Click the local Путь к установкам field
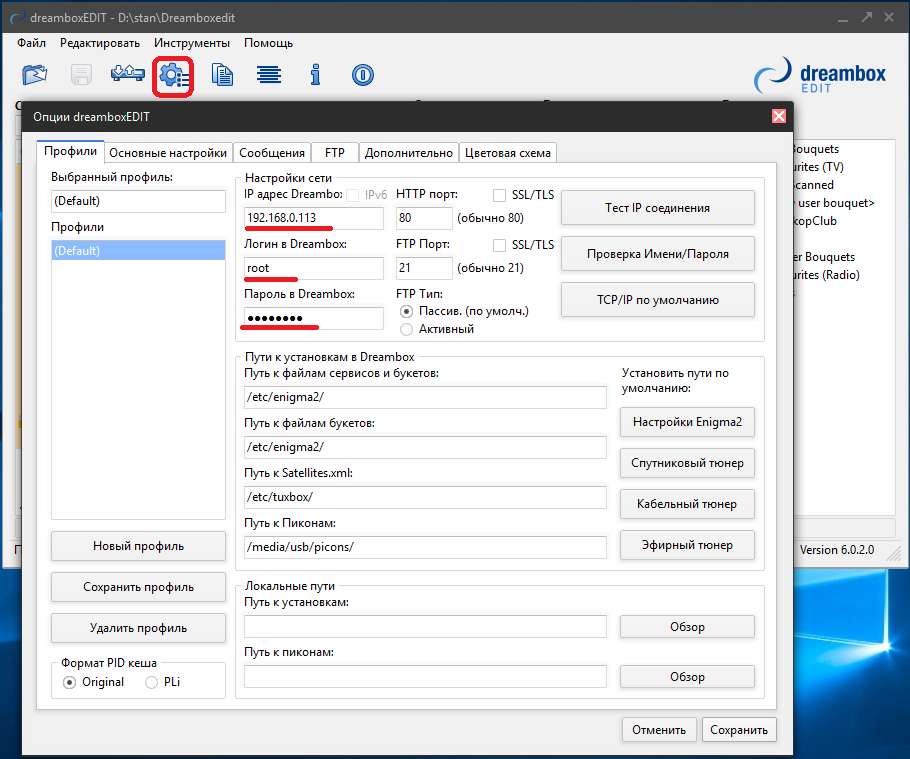Viewport: 910px width, 759px height. (x=425, y=627)
